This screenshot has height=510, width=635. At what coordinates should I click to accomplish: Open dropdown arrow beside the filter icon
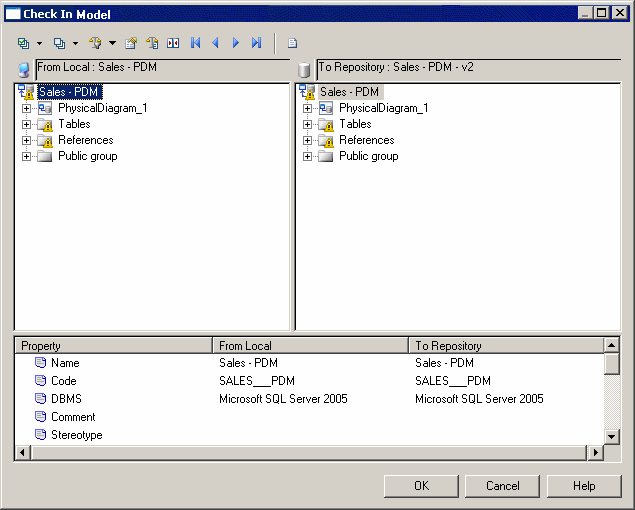(112, 43)
